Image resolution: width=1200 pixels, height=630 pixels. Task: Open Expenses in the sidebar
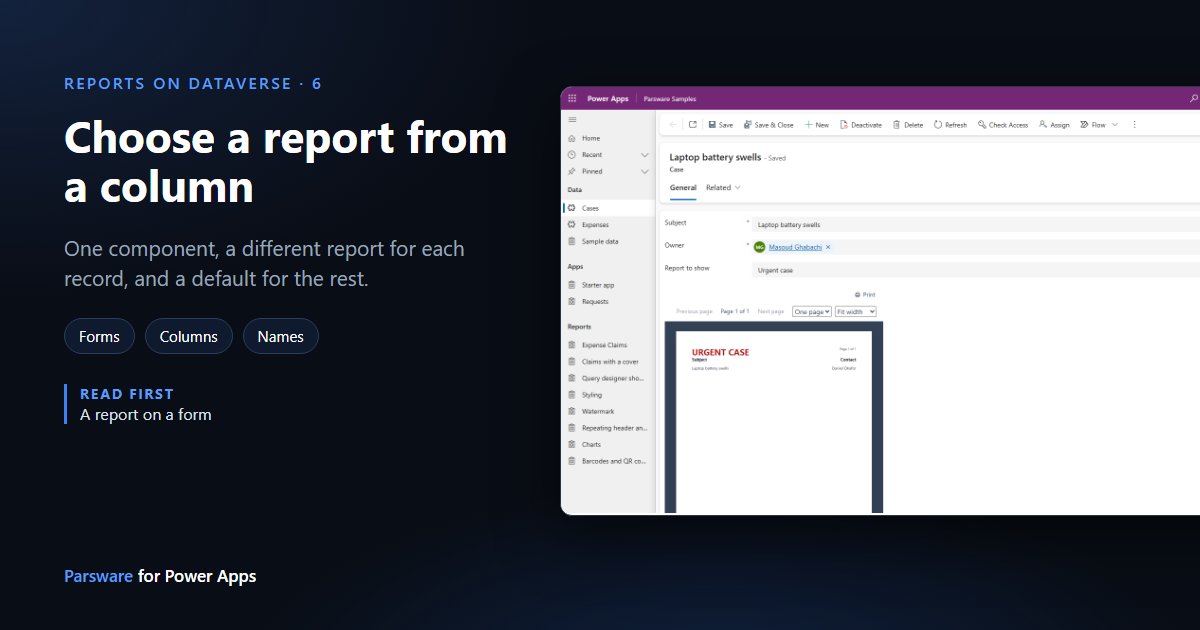[608, 225]
